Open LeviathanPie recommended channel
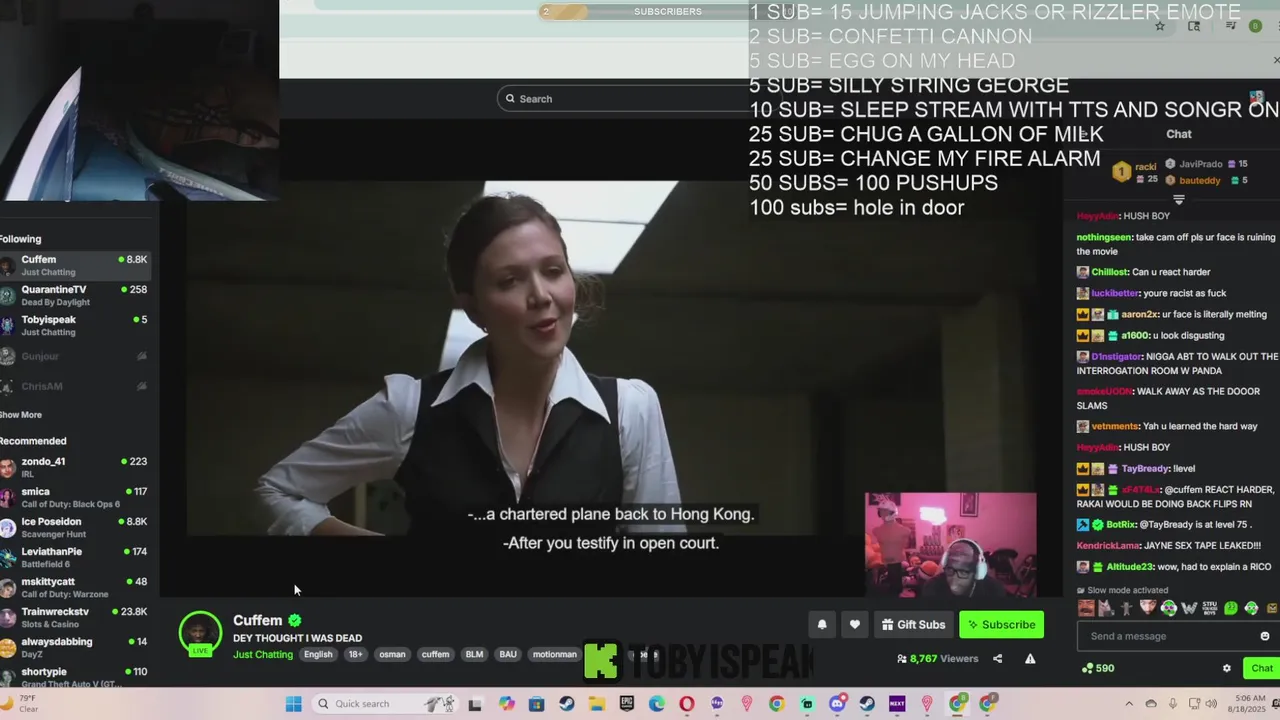 (75, 557)
